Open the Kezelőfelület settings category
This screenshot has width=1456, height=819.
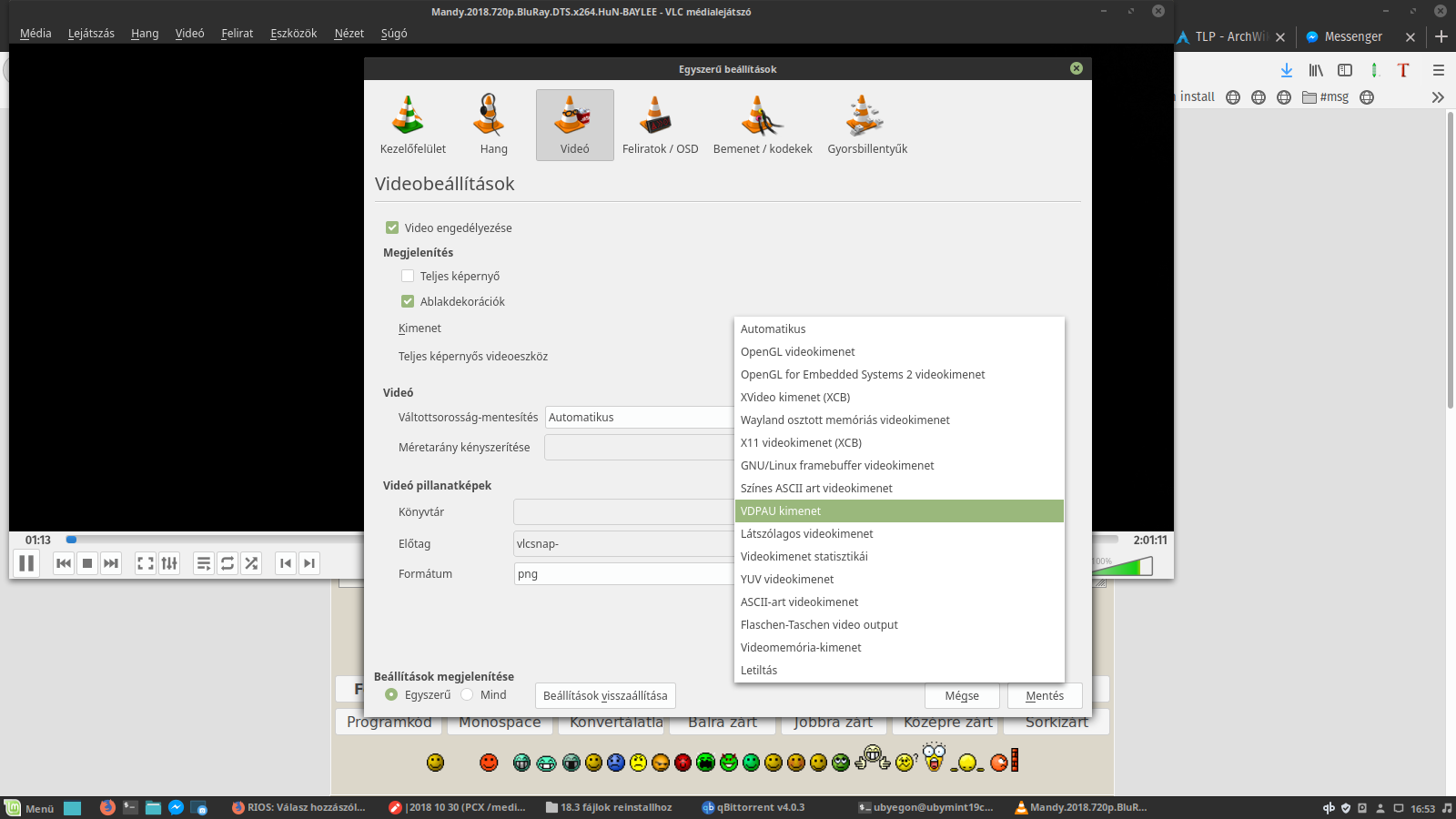[x=413, y=126]
